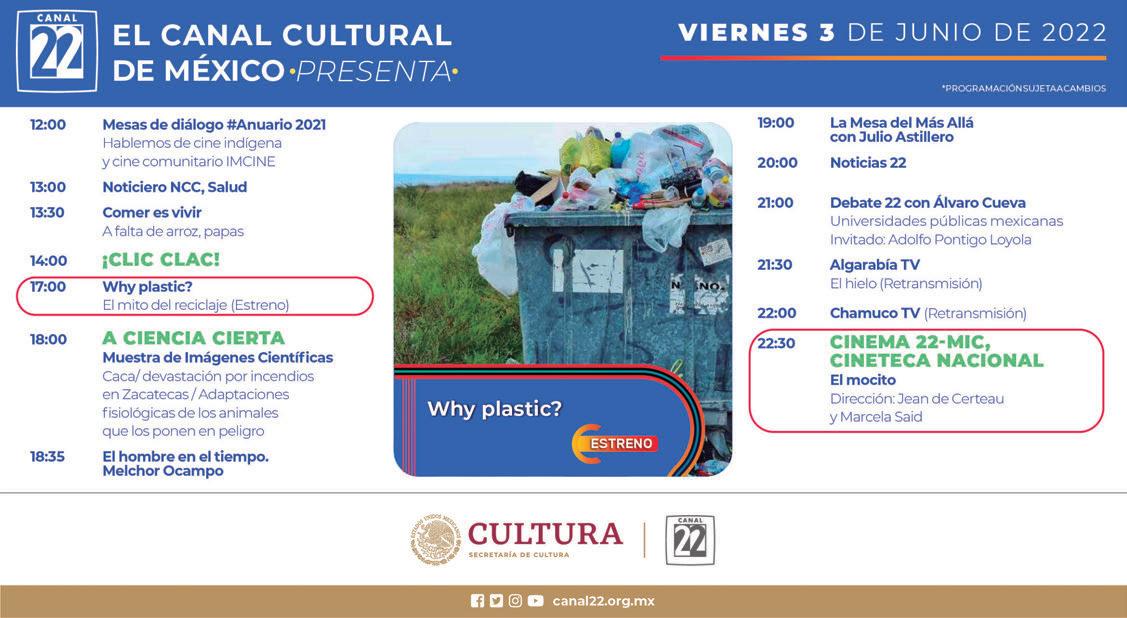Click 'Melchor Ocampo' text
The width and height of the screenshot is (1127, 618).
tap(163, 471)
